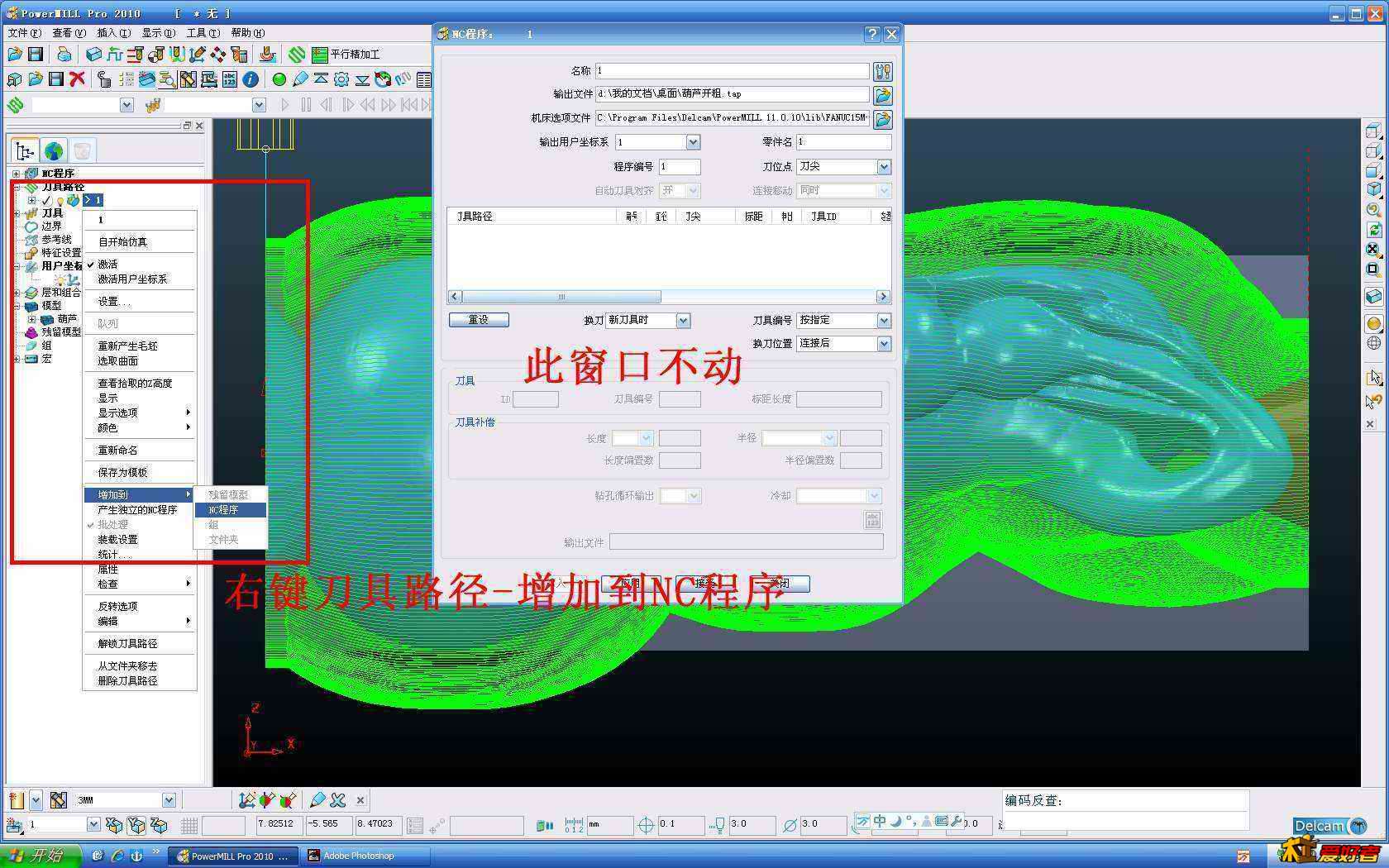This screenshot has width=1389, height=868.
Task: Toggle the checkmark on toolpath 1 in the tree
Action: [x=47, y=200]
